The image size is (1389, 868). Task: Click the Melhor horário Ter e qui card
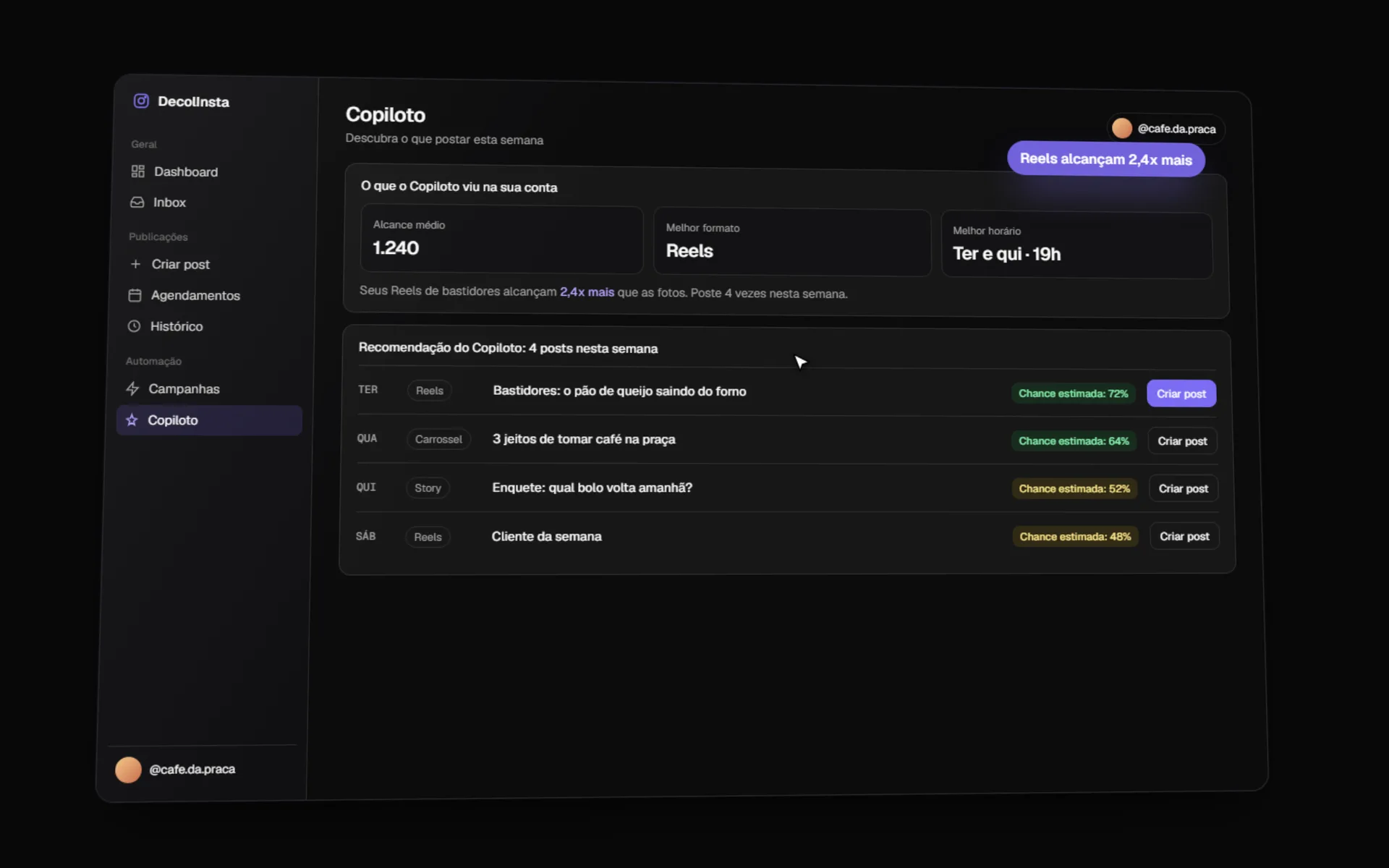pyautogui.click(x=1076, y=245)
